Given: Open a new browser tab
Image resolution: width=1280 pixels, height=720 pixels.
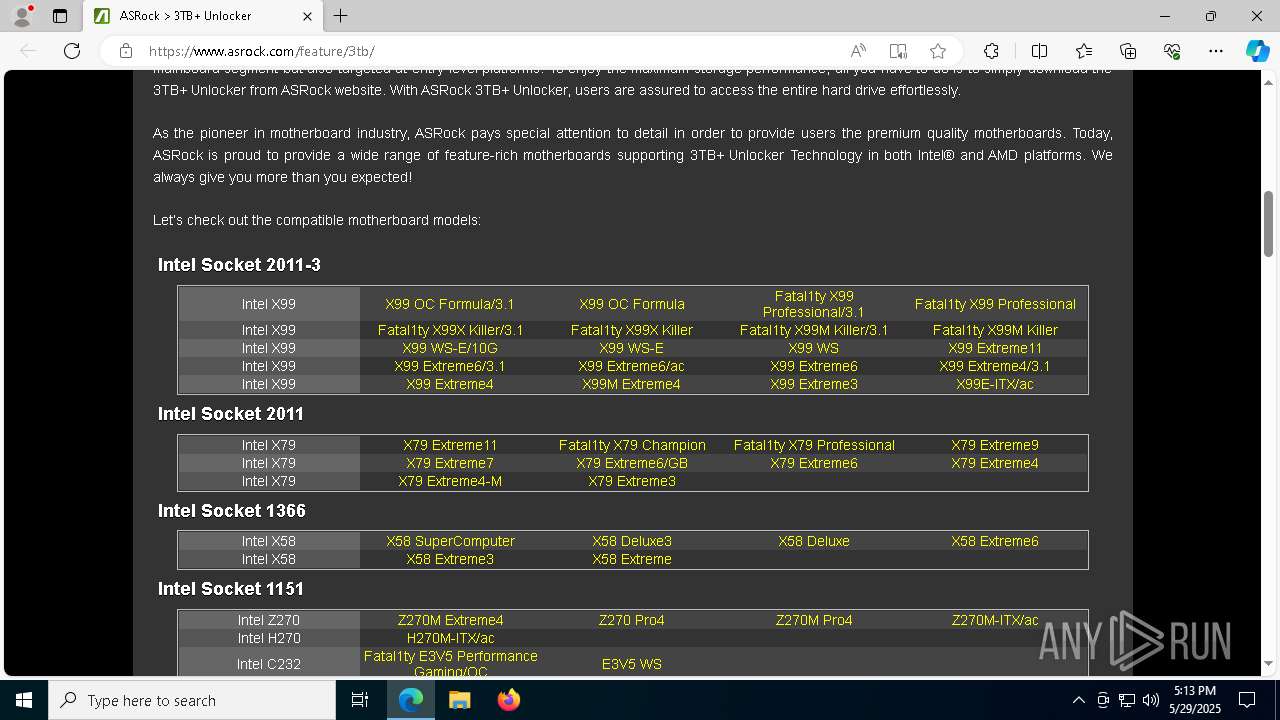Looking at the screenshot, I should [x=340, y=16].
